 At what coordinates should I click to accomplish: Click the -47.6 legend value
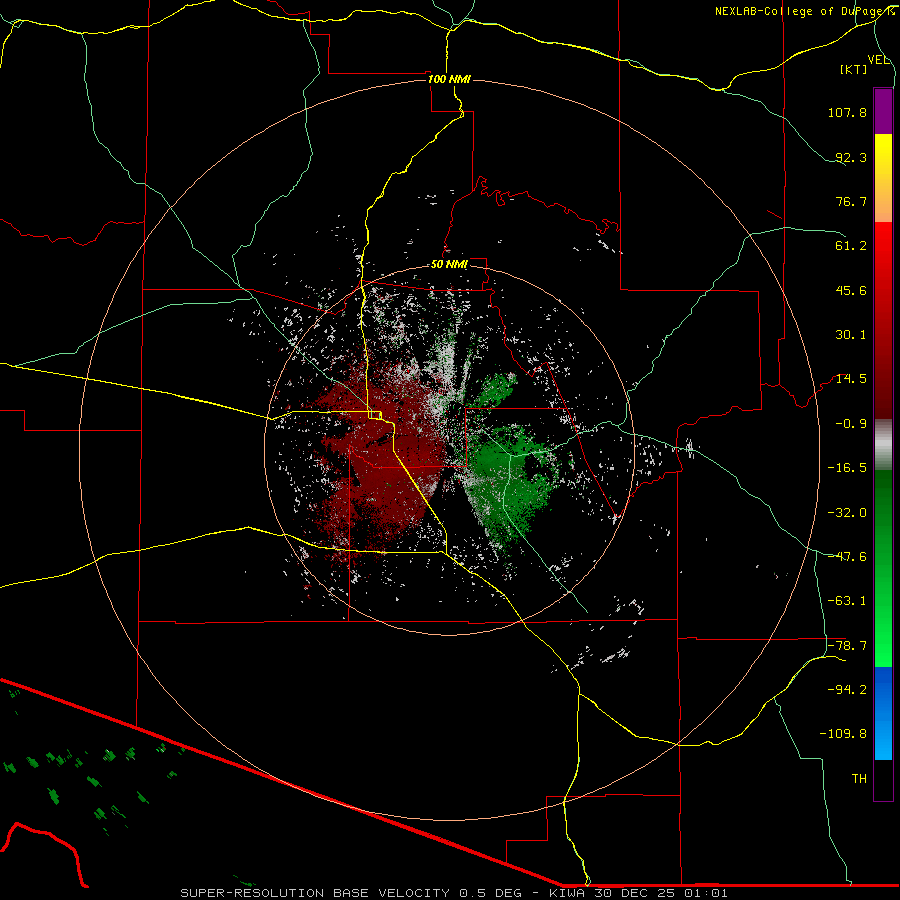tap(847, 557)
